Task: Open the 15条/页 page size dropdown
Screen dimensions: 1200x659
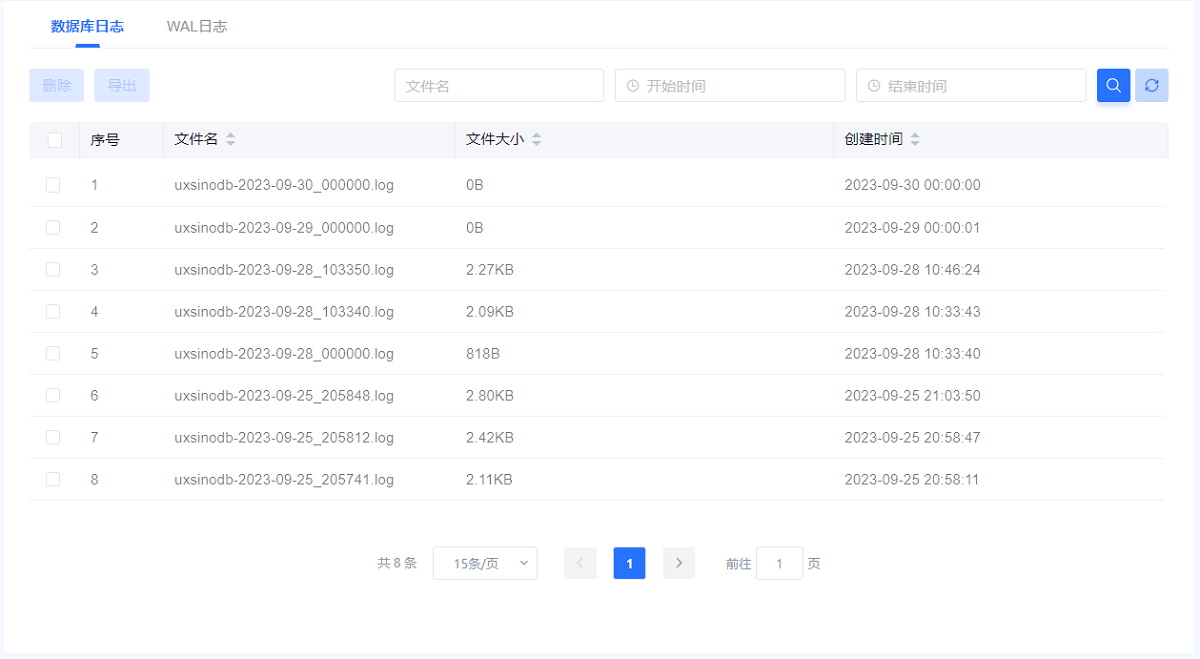Action: pos(485,563)
